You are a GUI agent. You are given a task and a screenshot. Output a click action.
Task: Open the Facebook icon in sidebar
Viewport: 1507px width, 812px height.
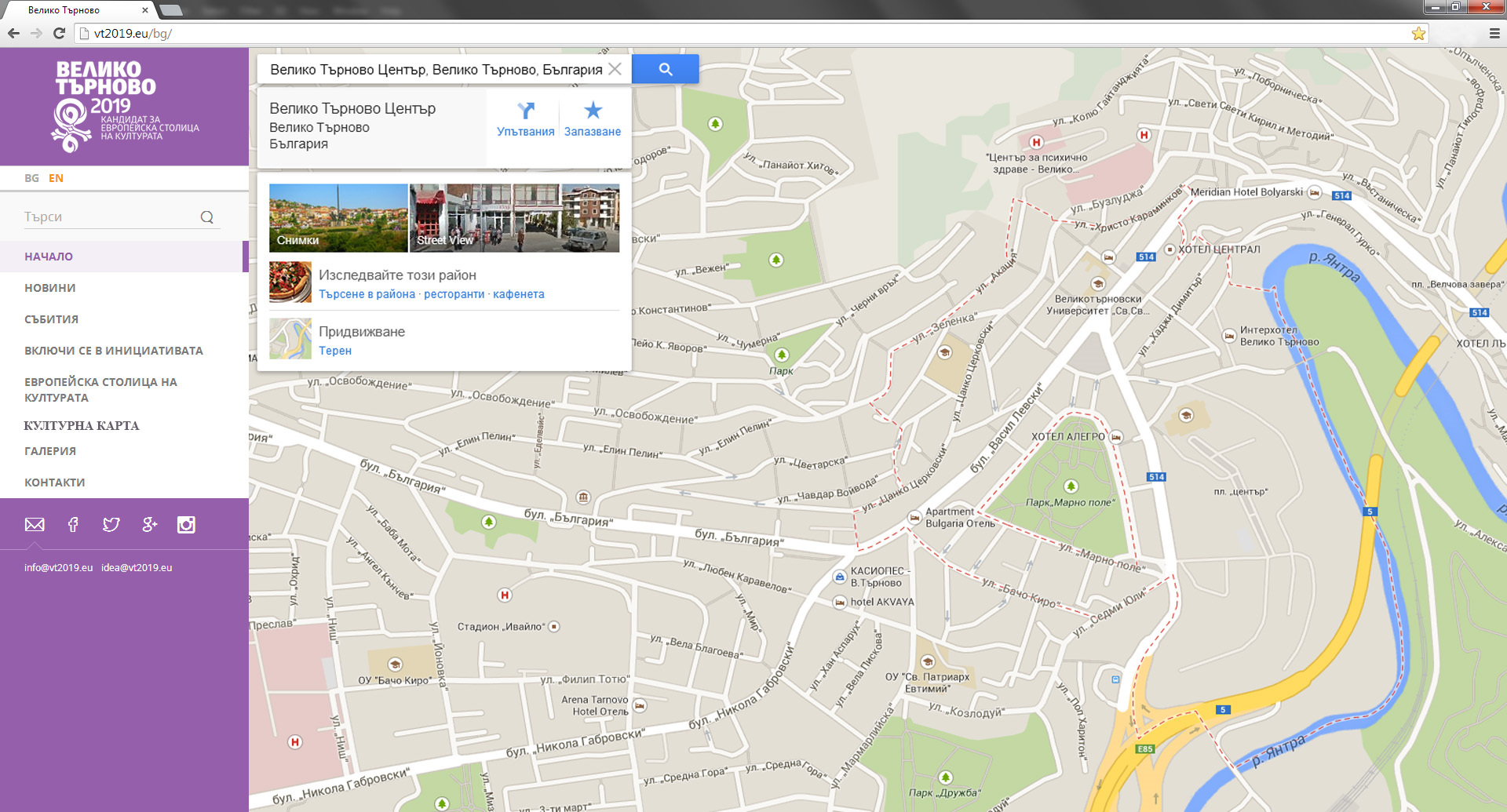click(73, 525)
